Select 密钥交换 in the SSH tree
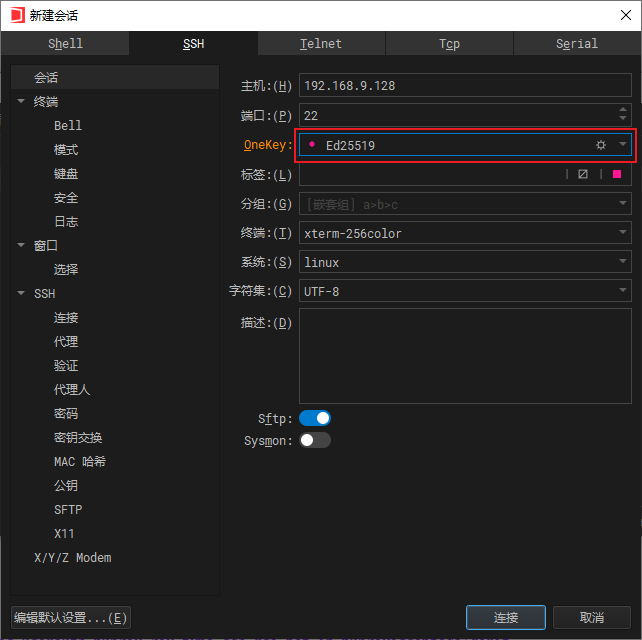 78,437
